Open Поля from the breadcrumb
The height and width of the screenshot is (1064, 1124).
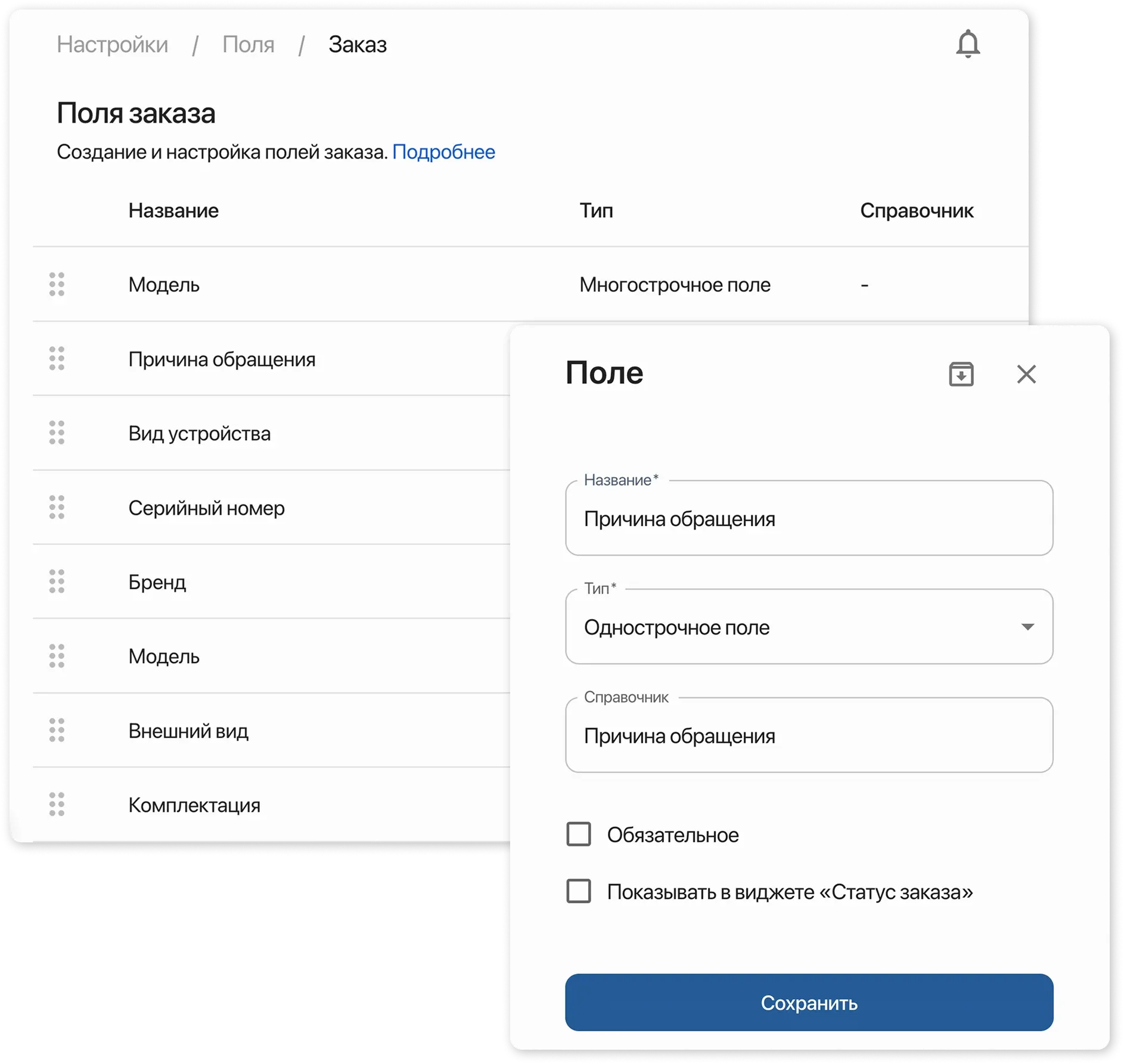[x=248, y=44]
